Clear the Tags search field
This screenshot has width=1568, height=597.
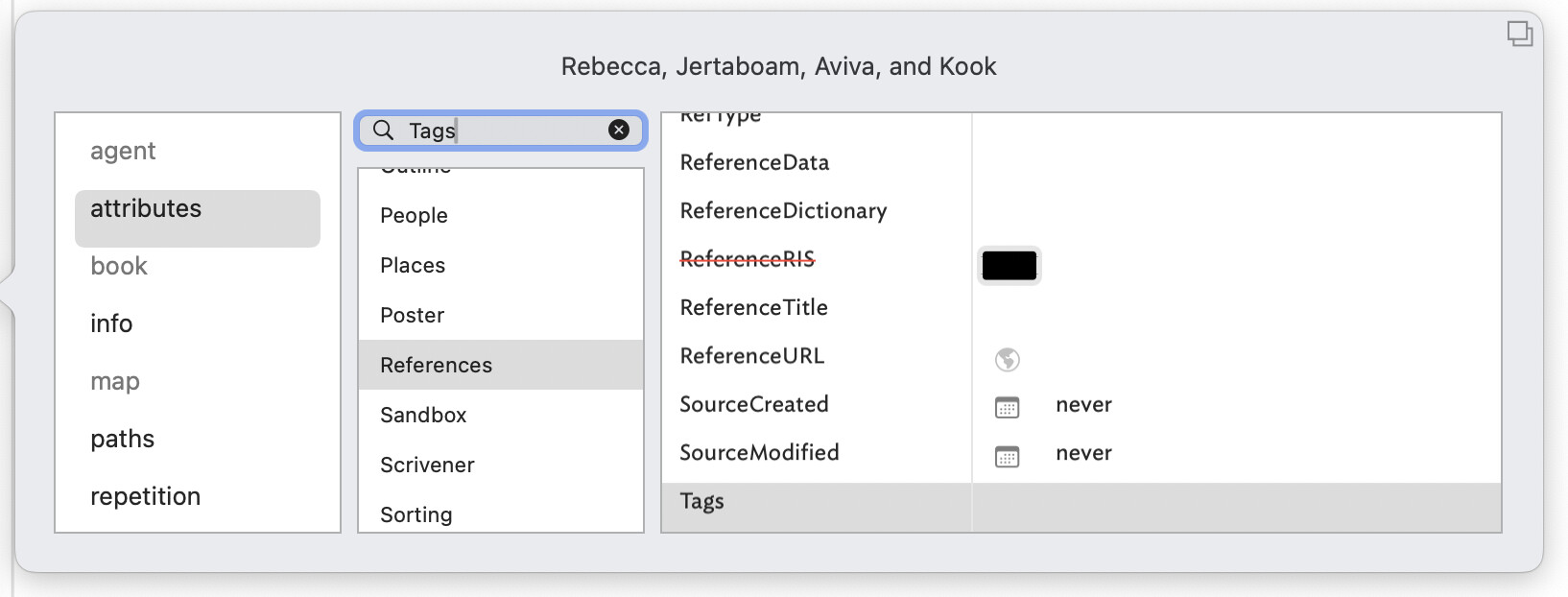click(619, 131)
